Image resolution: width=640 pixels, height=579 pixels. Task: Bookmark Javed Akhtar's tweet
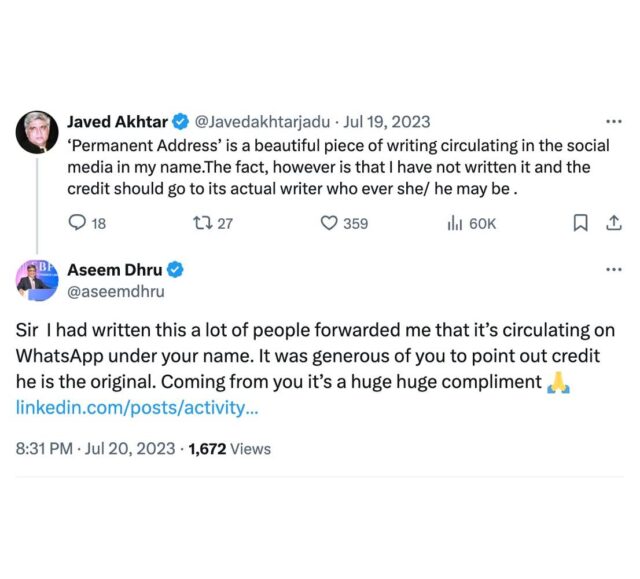[580, 223]
